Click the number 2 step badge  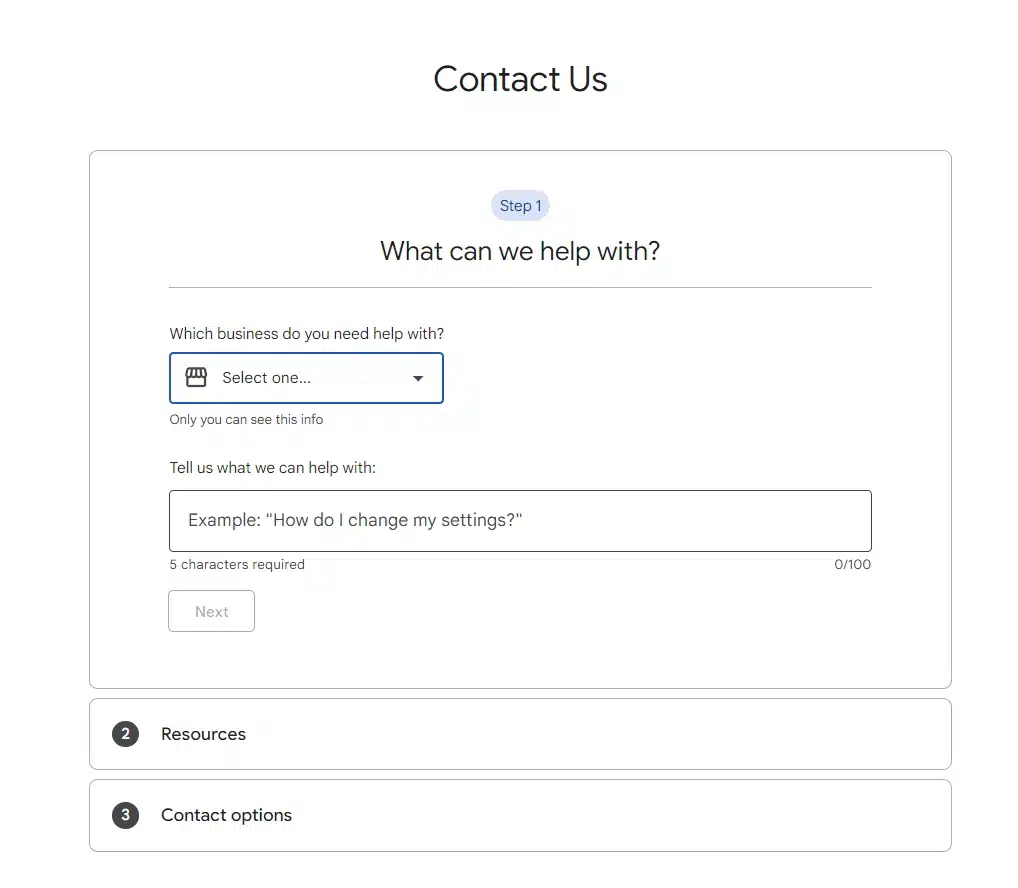(x=125, y=734)
